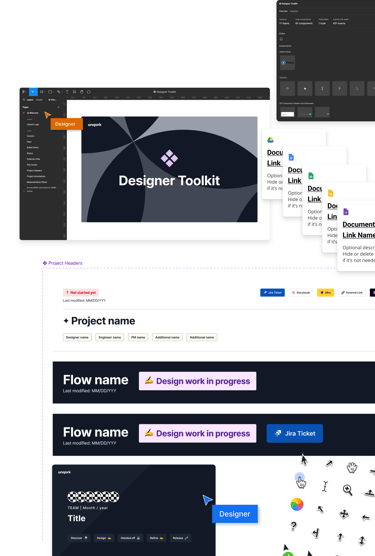Click the Discover stage chip on cover card

[x=79, y=538]
